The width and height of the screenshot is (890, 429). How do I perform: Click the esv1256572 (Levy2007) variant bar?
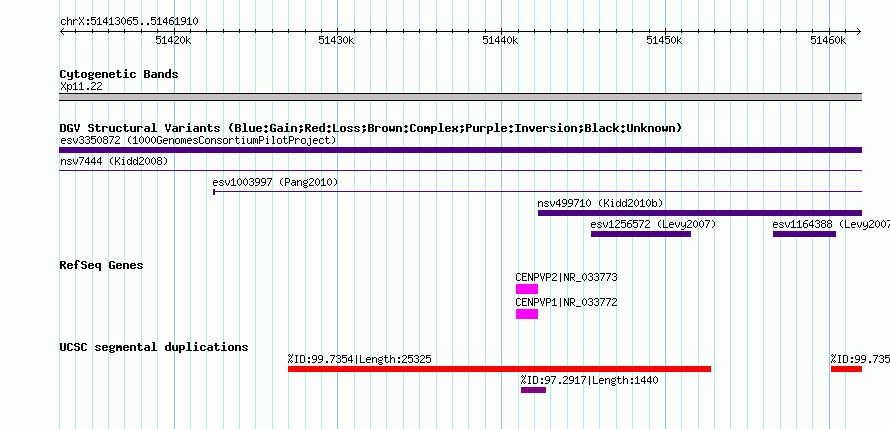coord(641,234)
